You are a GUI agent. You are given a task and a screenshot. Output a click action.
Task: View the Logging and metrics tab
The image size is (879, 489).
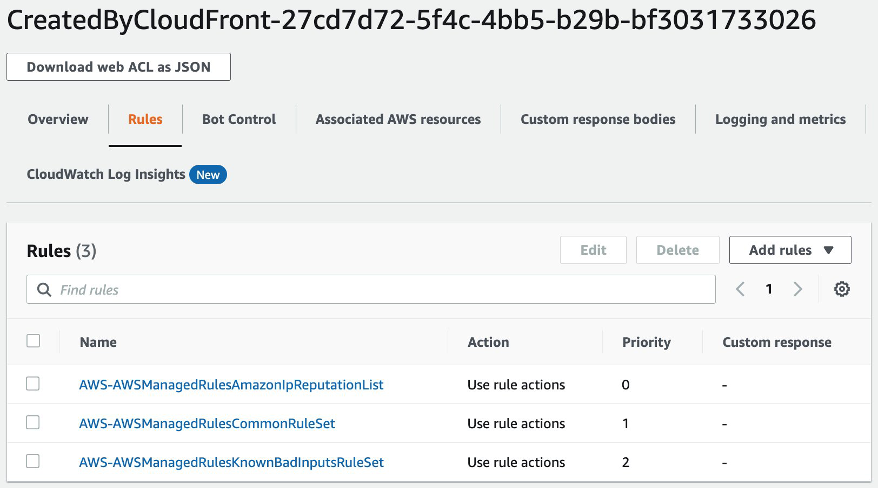click(x=780, y=119)
